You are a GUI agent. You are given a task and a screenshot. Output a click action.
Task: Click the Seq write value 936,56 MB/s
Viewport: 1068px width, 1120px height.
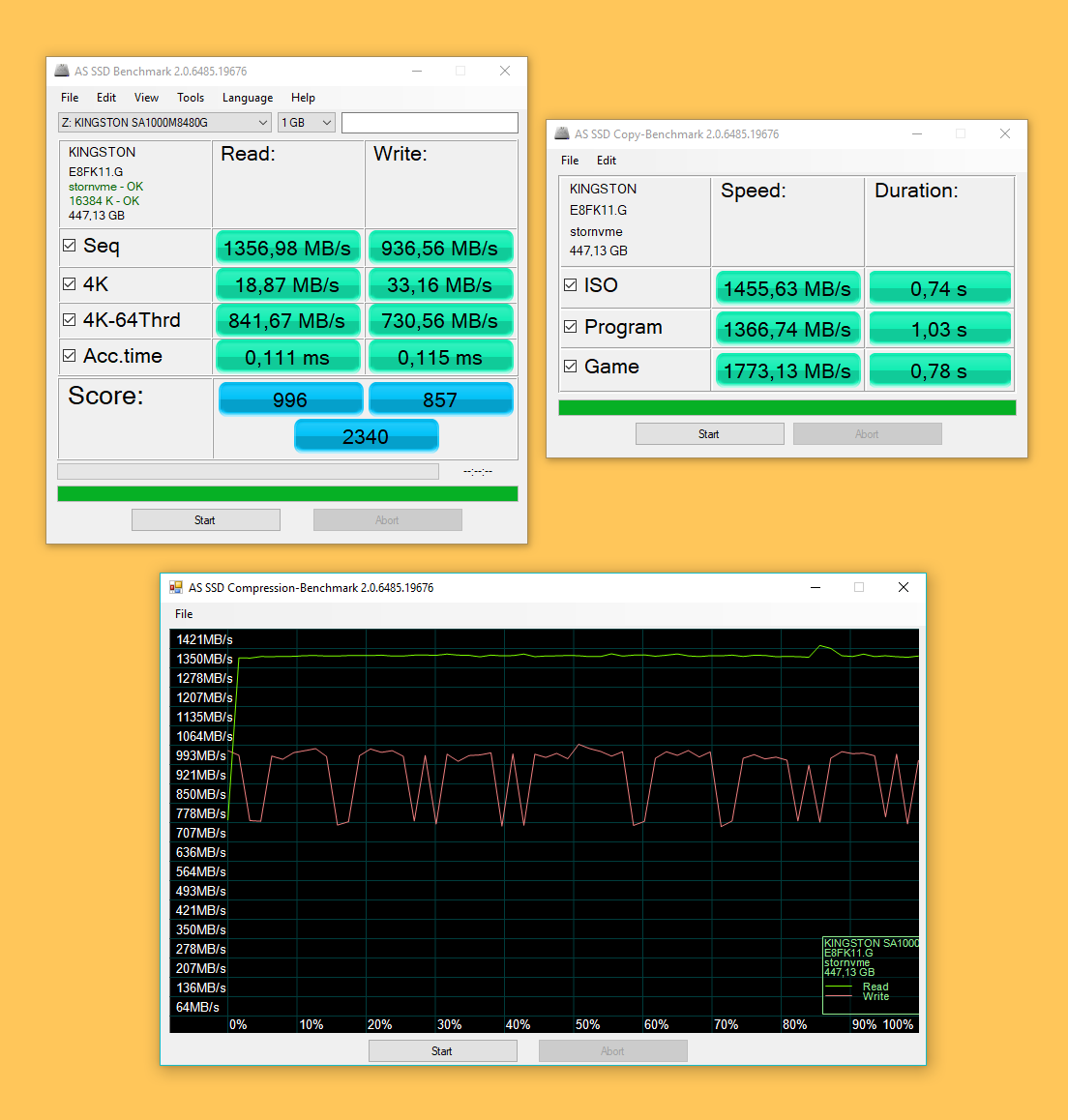[x=440, y=248]
